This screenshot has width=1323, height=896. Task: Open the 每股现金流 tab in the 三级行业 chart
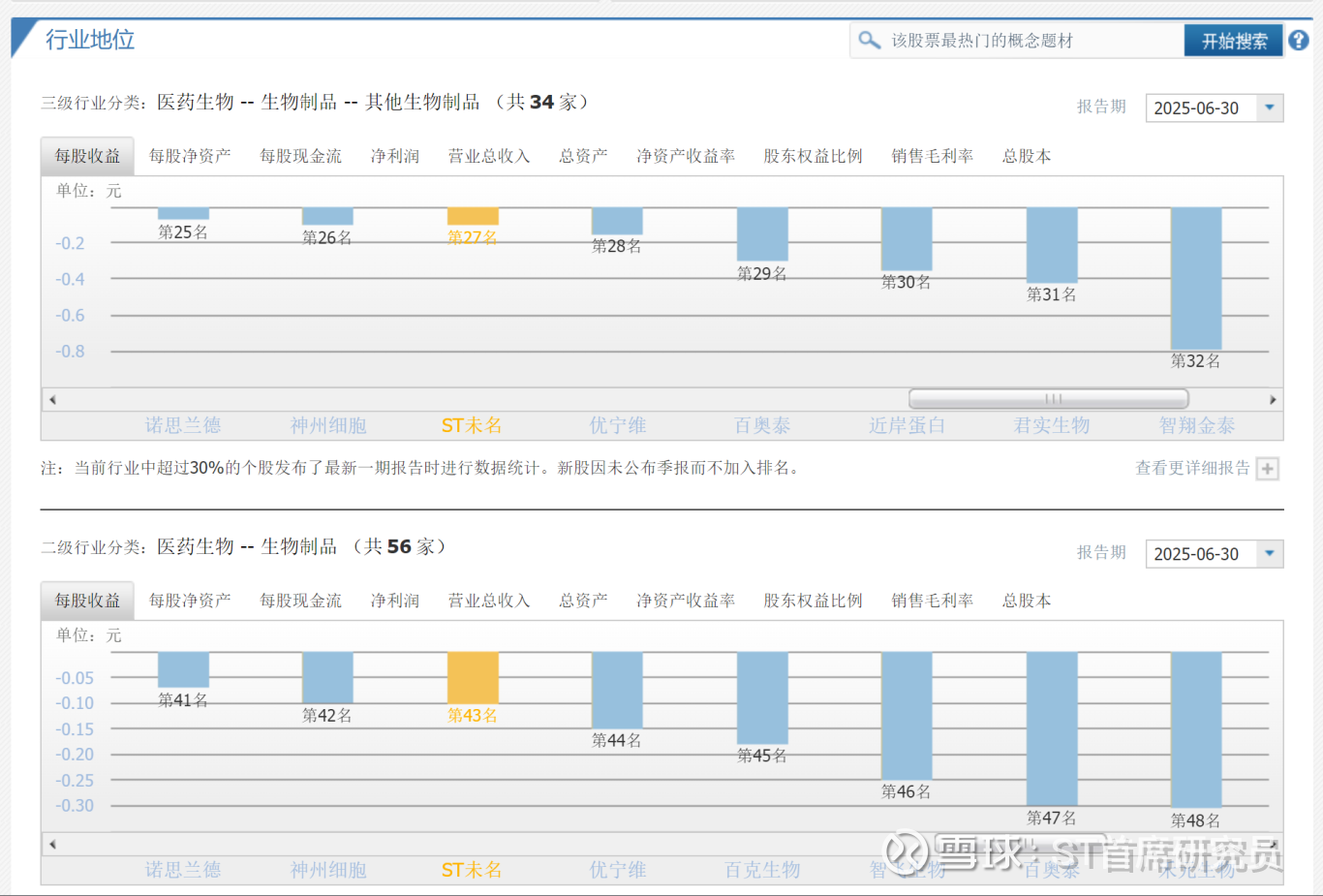pos(300,156)
